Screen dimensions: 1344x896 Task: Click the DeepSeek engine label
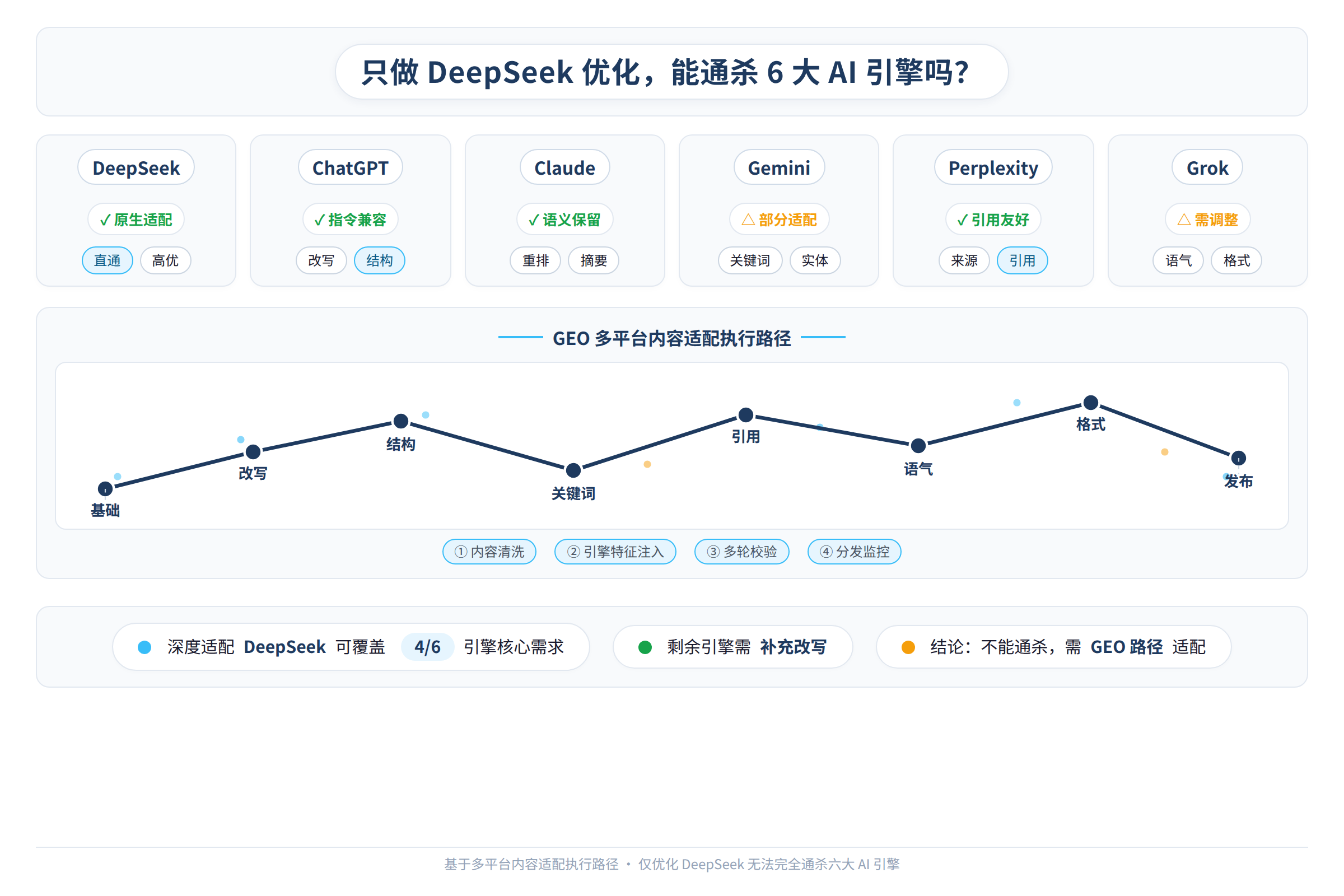pos(136,167)
